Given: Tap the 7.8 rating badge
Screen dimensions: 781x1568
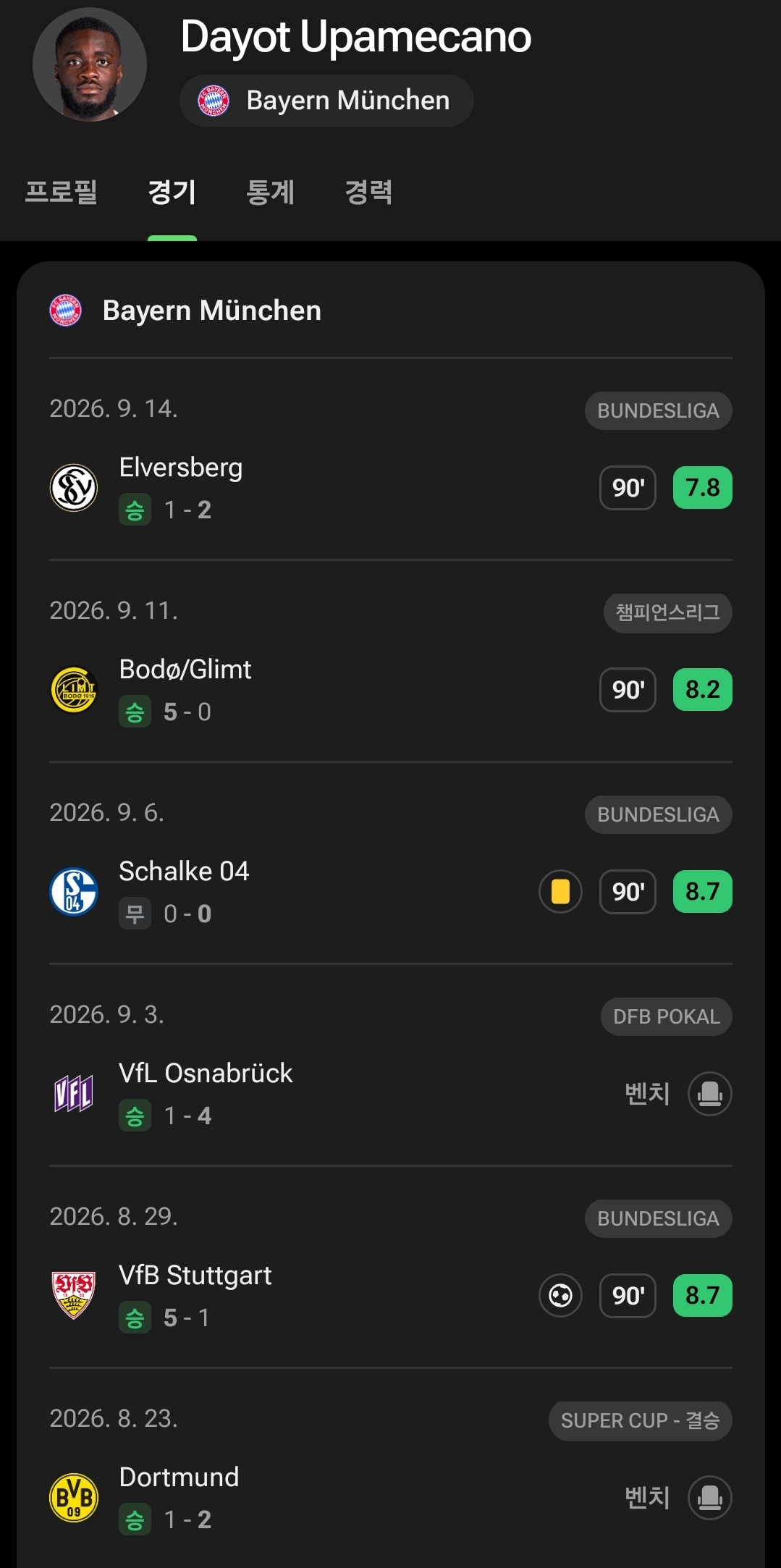Looking at the screenshot, I should (703, 488).
